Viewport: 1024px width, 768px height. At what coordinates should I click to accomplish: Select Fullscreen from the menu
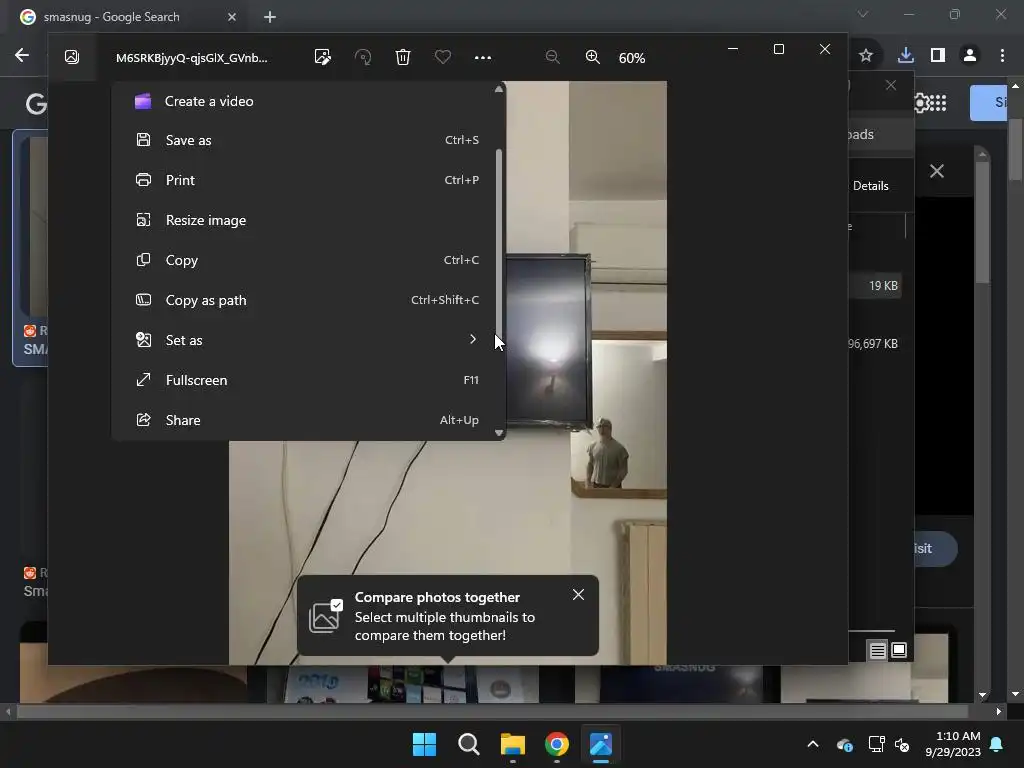(308, 380)
